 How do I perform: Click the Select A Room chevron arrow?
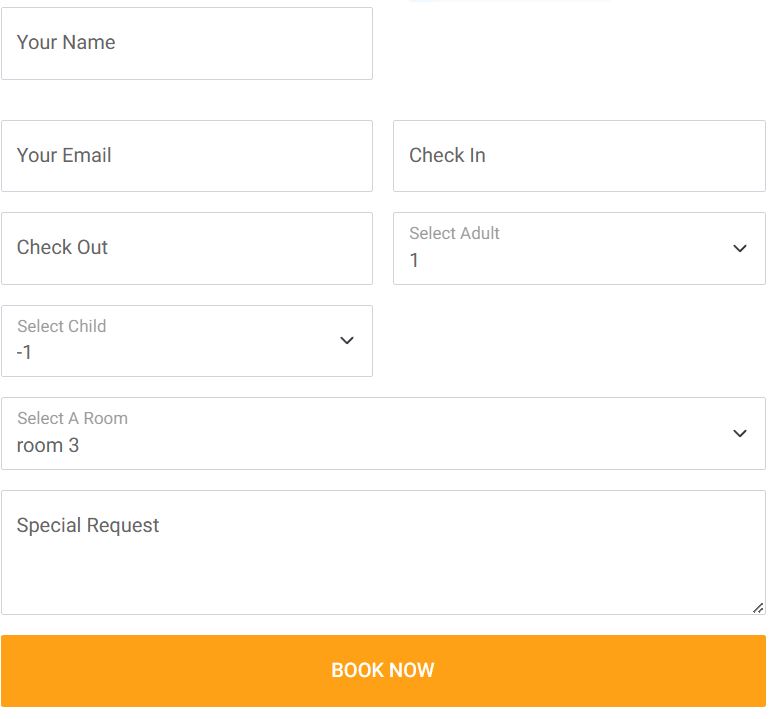[x=740, y=433]
